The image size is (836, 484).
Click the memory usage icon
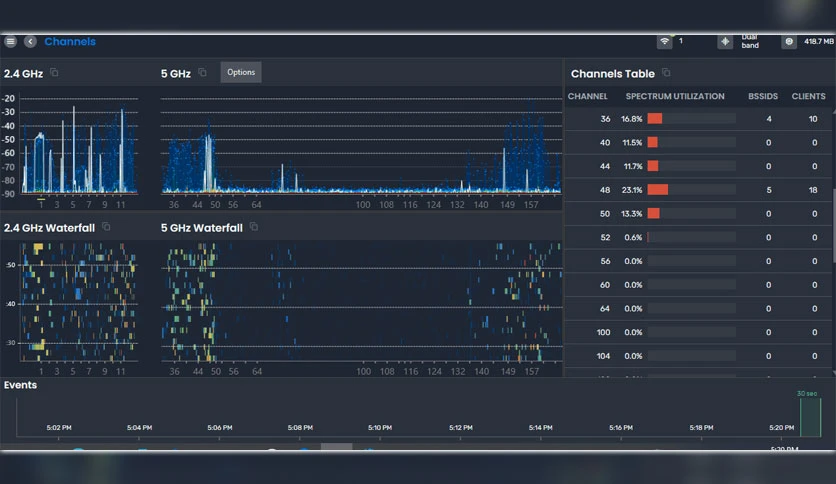coord(789,41)
